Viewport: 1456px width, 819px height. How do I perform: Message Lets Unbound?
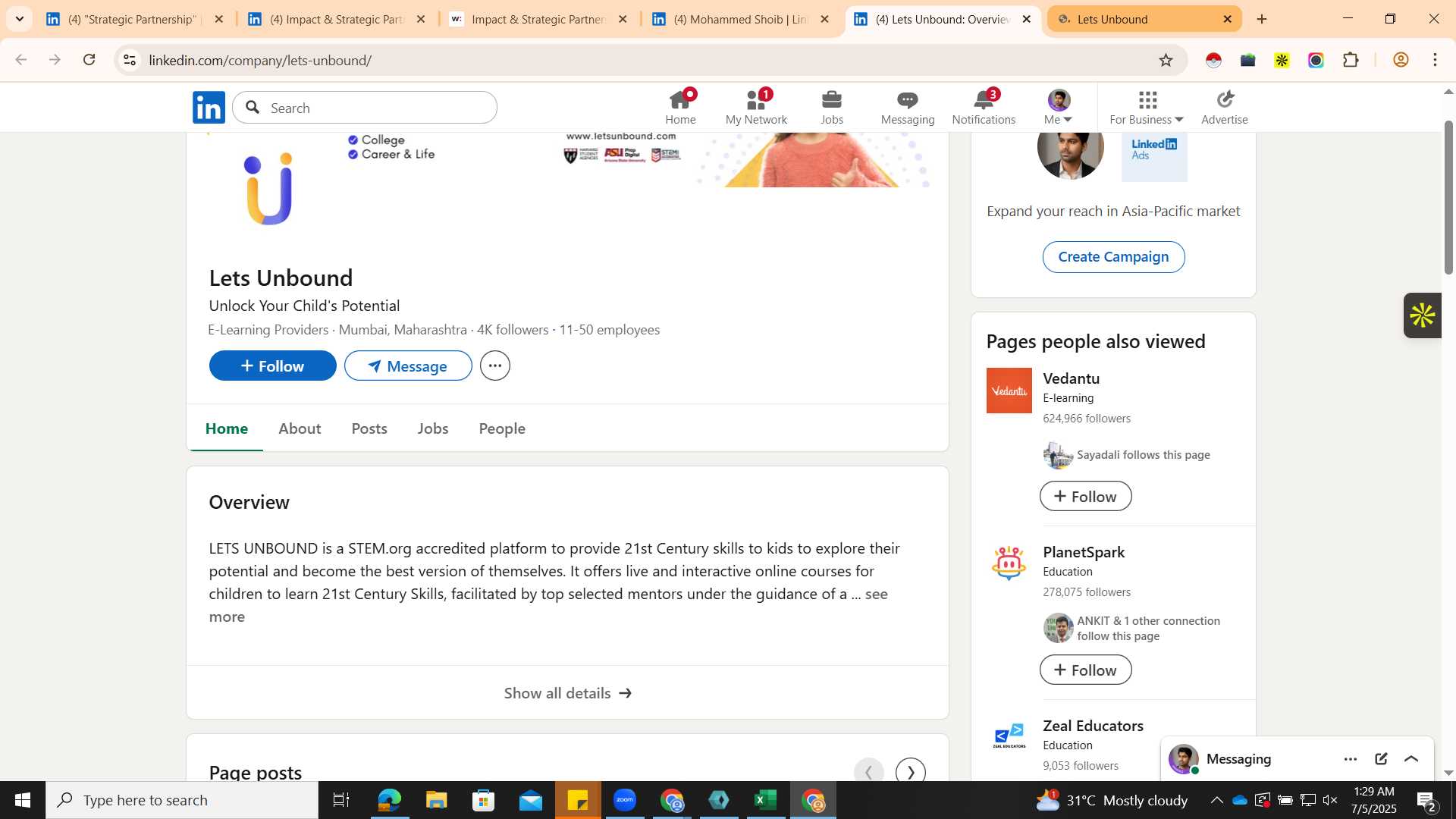point(408,366)
